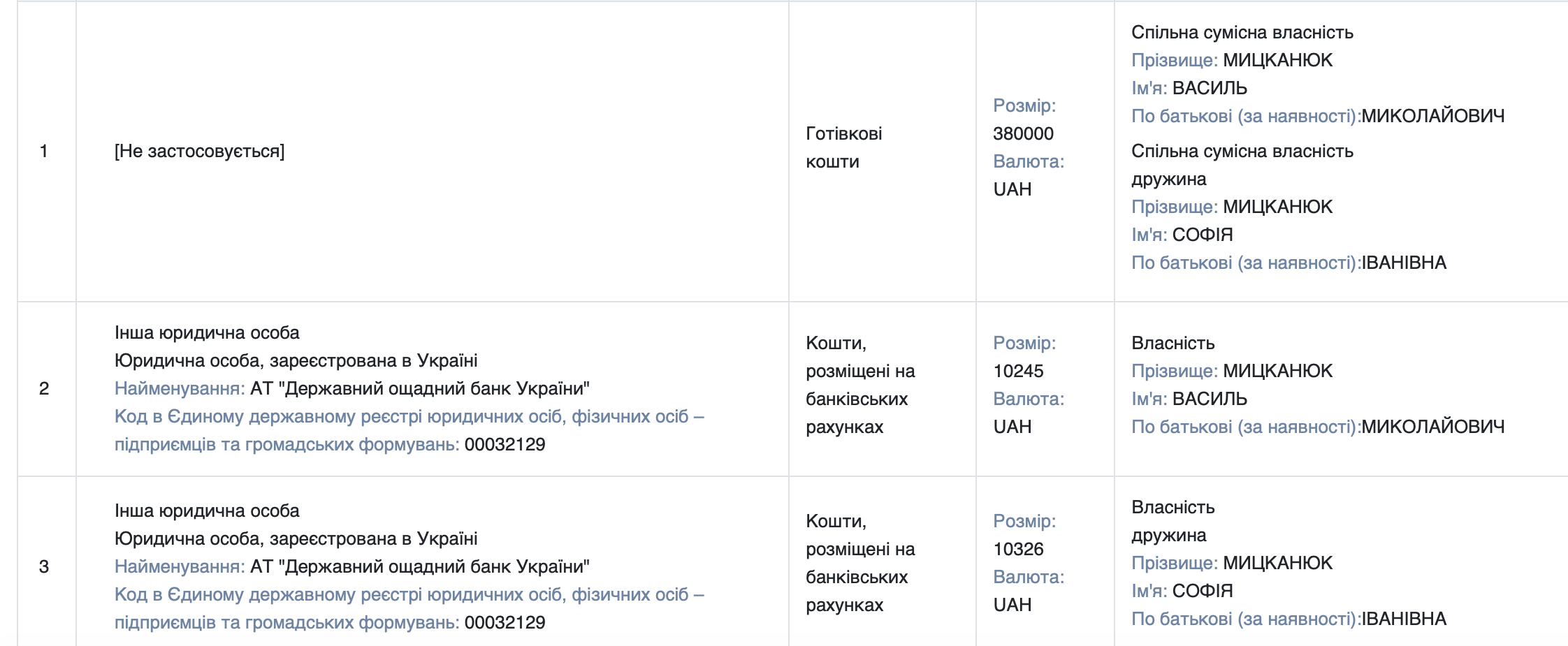The height and width of the screenshot is (646, 1568).
Task: Select the [Не застосовується] text
Action: point(199,152)
